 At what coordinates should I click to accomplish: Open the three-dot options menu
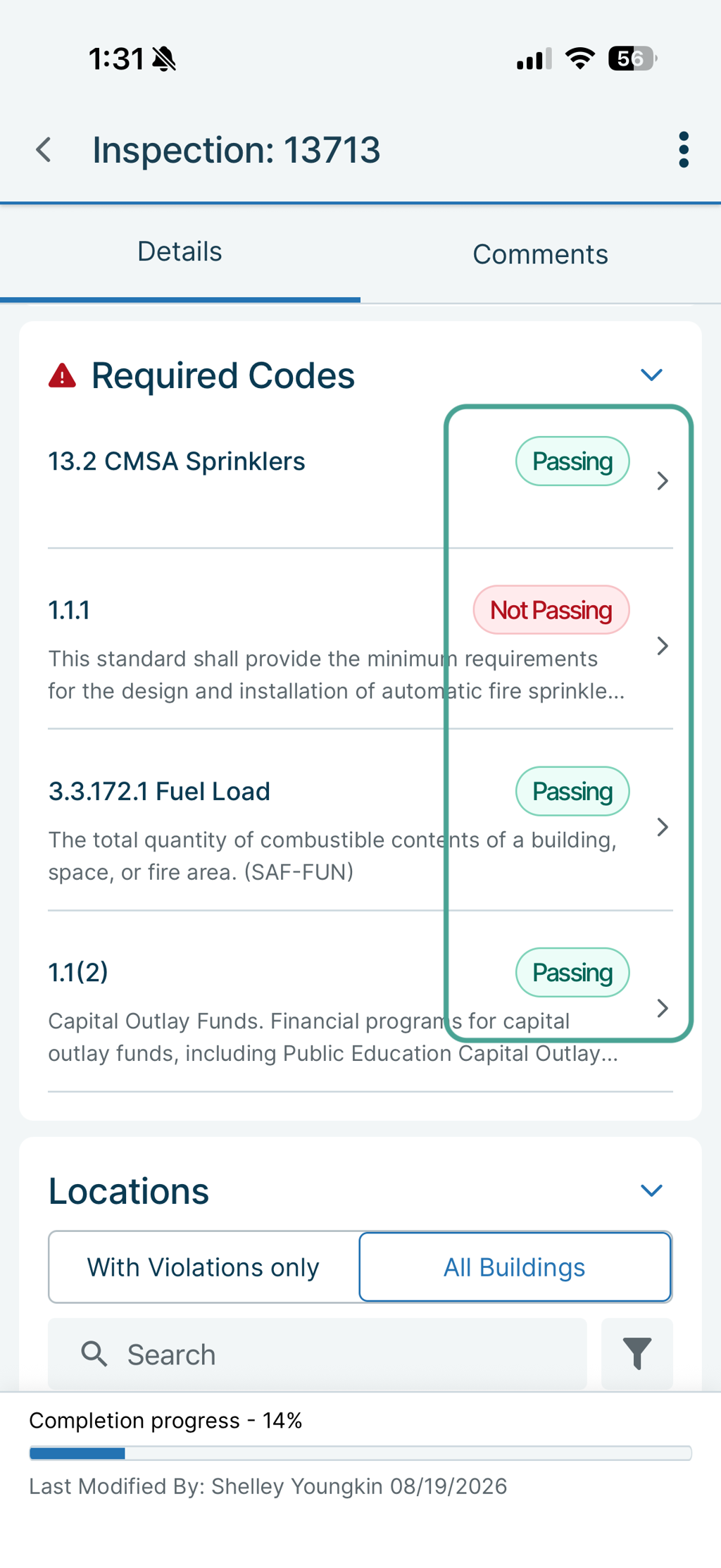[683, 150]
